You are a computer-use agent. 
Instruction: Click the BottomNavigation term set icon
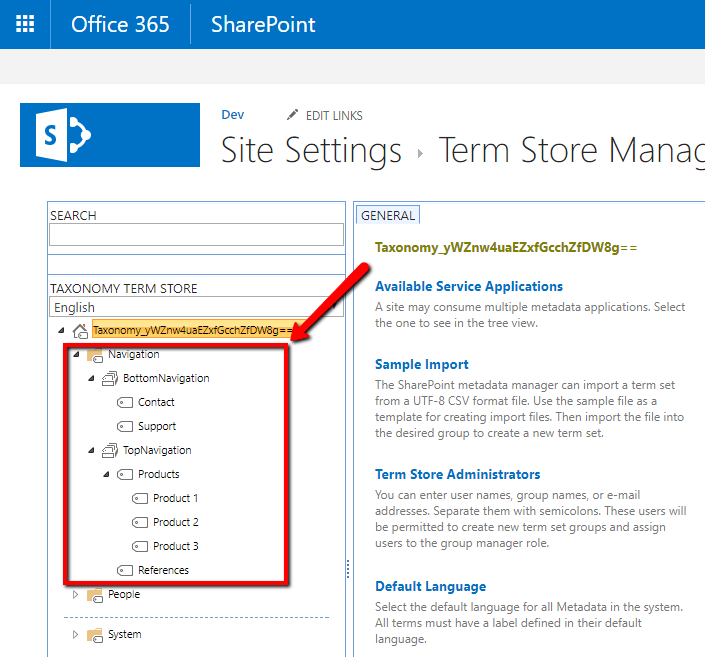(110, 379)
